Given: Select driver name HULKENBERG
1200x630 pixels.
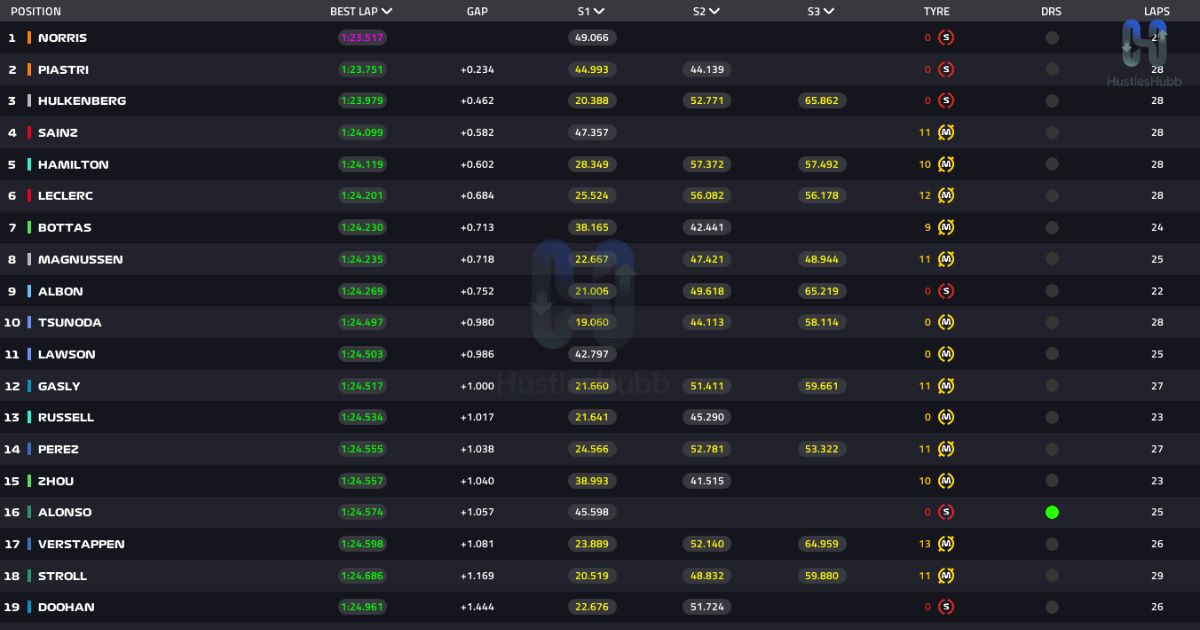Looking at the screenshot, I should pyautogui.click(x=82, y=101).
